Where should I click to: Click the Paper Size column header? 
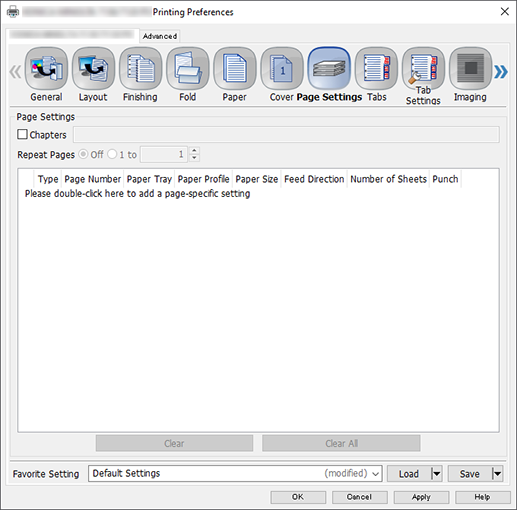click(257, 179)
